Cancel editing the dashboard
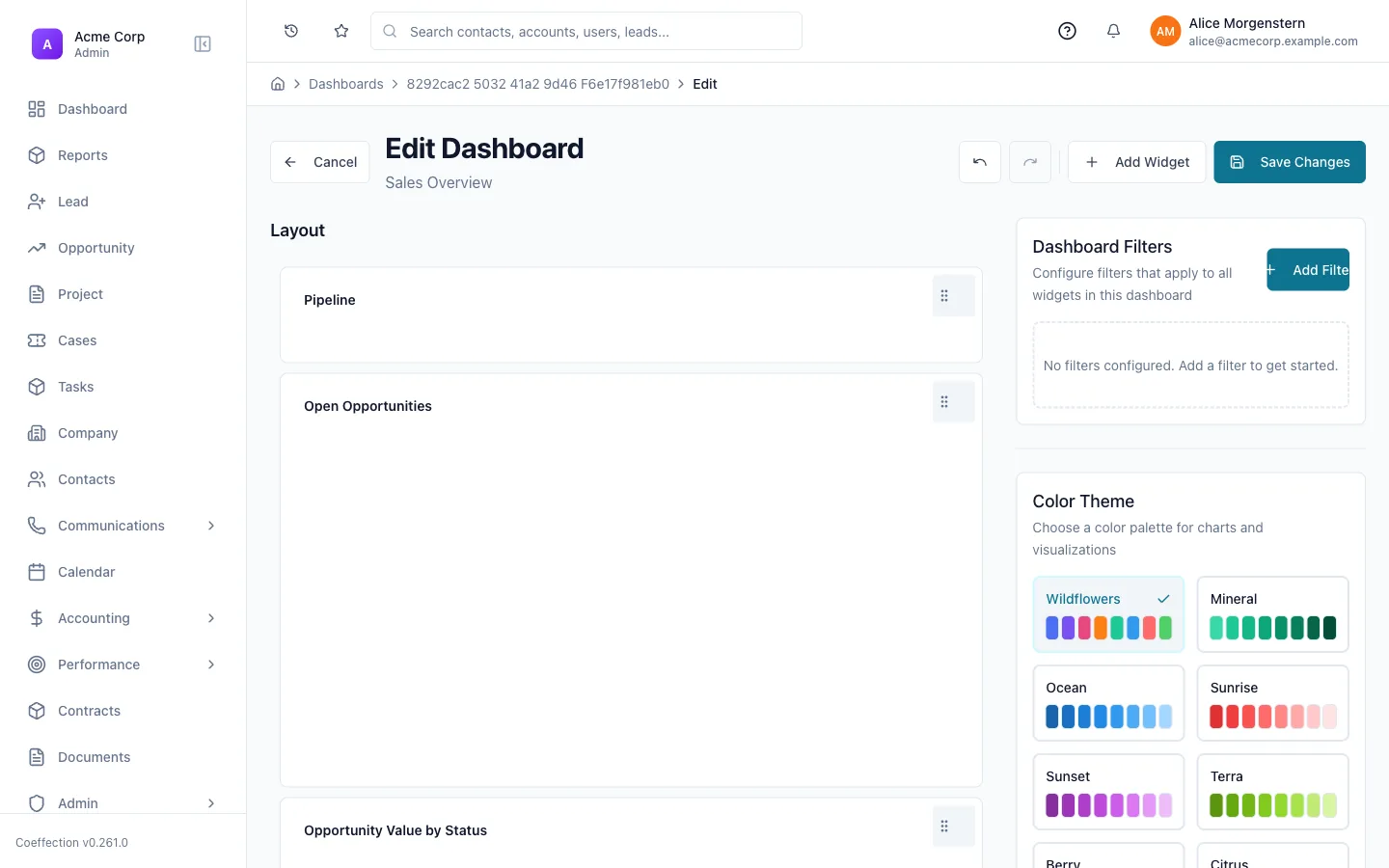Image resolution: width=1389 pixels, height=868 pixels. 320,162
